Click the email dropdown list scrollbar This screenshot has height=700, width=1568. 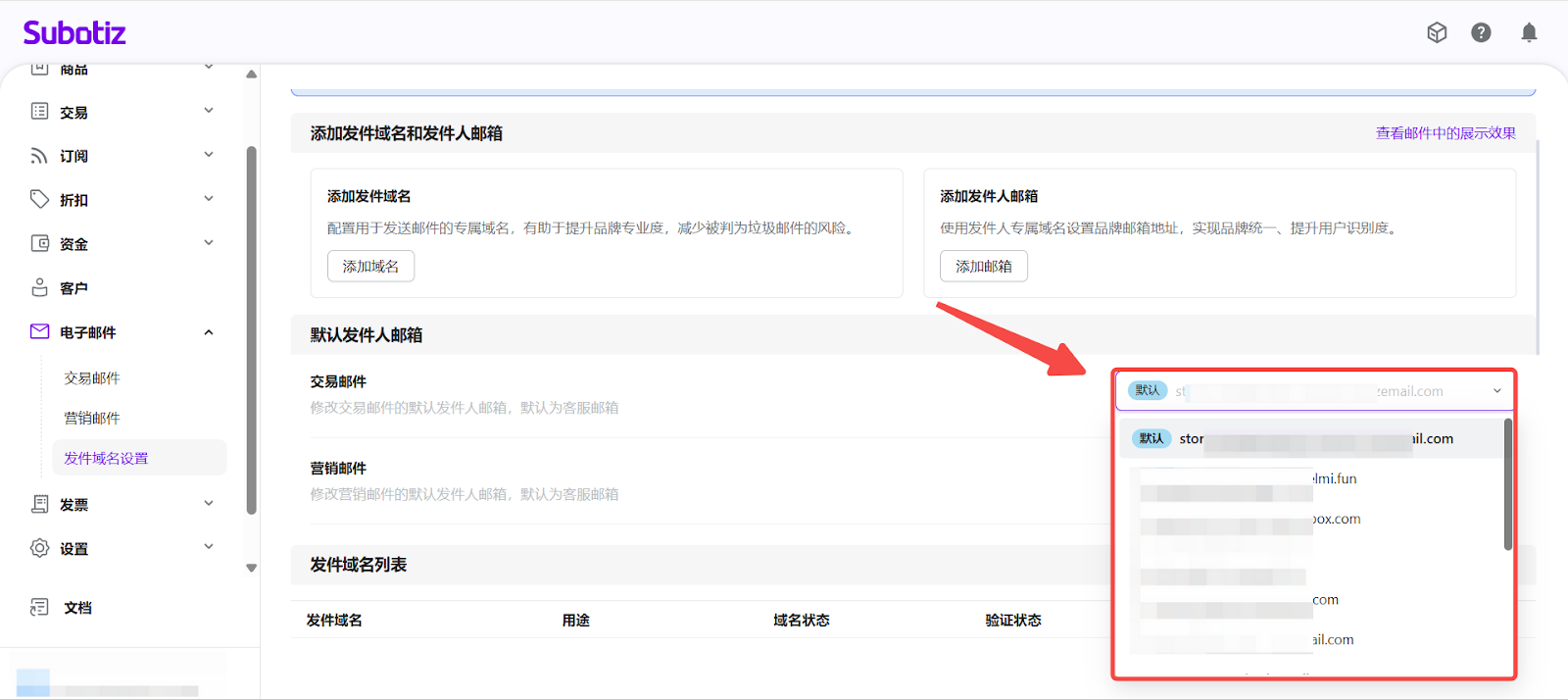click(1507, 485)
